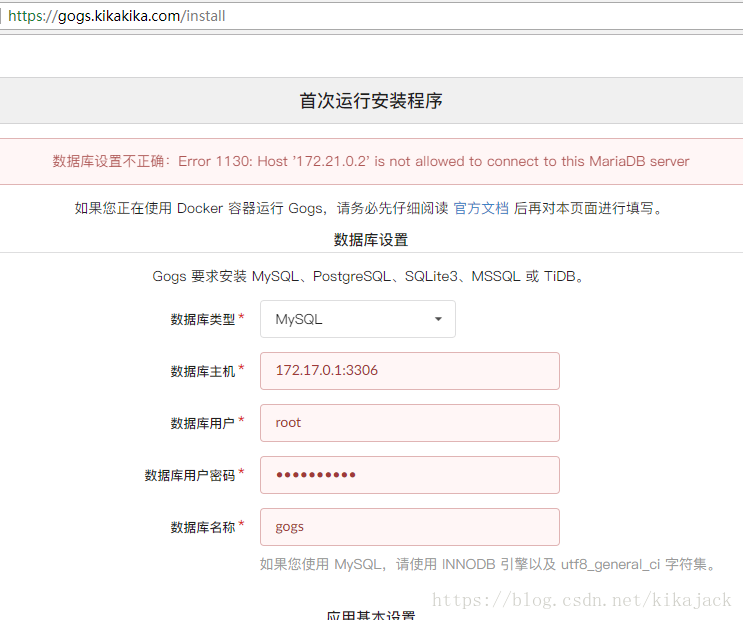Open the 数据库类型 MySQL dropdown
743x620 pixels.
coord(358,319)
